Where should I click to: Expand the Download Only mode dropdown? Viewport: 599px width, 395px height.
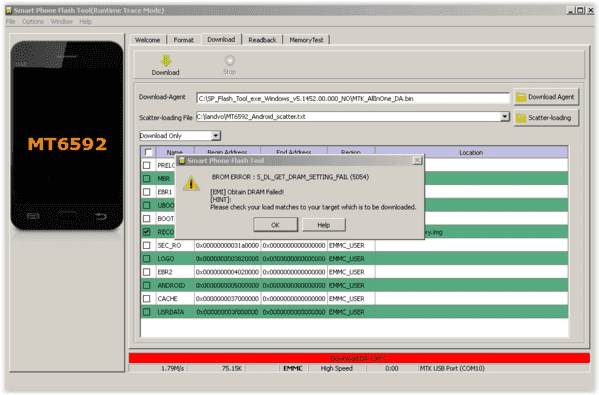(216, 136)
